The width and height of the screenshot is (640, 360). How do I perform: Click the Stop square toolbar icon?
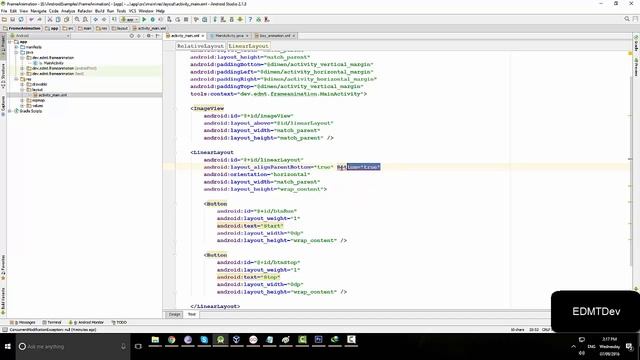pos(186,19)
